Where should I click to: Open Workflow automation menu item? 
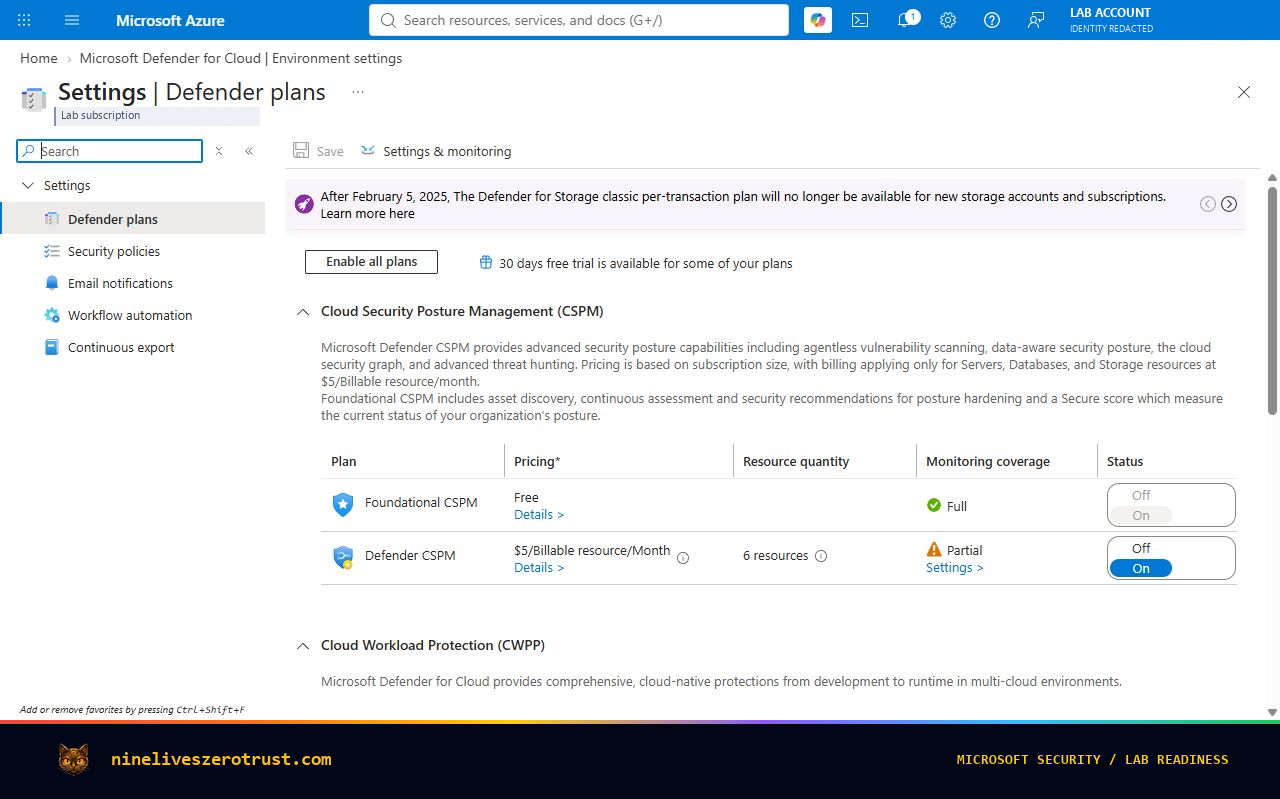[x=133, y=315]
